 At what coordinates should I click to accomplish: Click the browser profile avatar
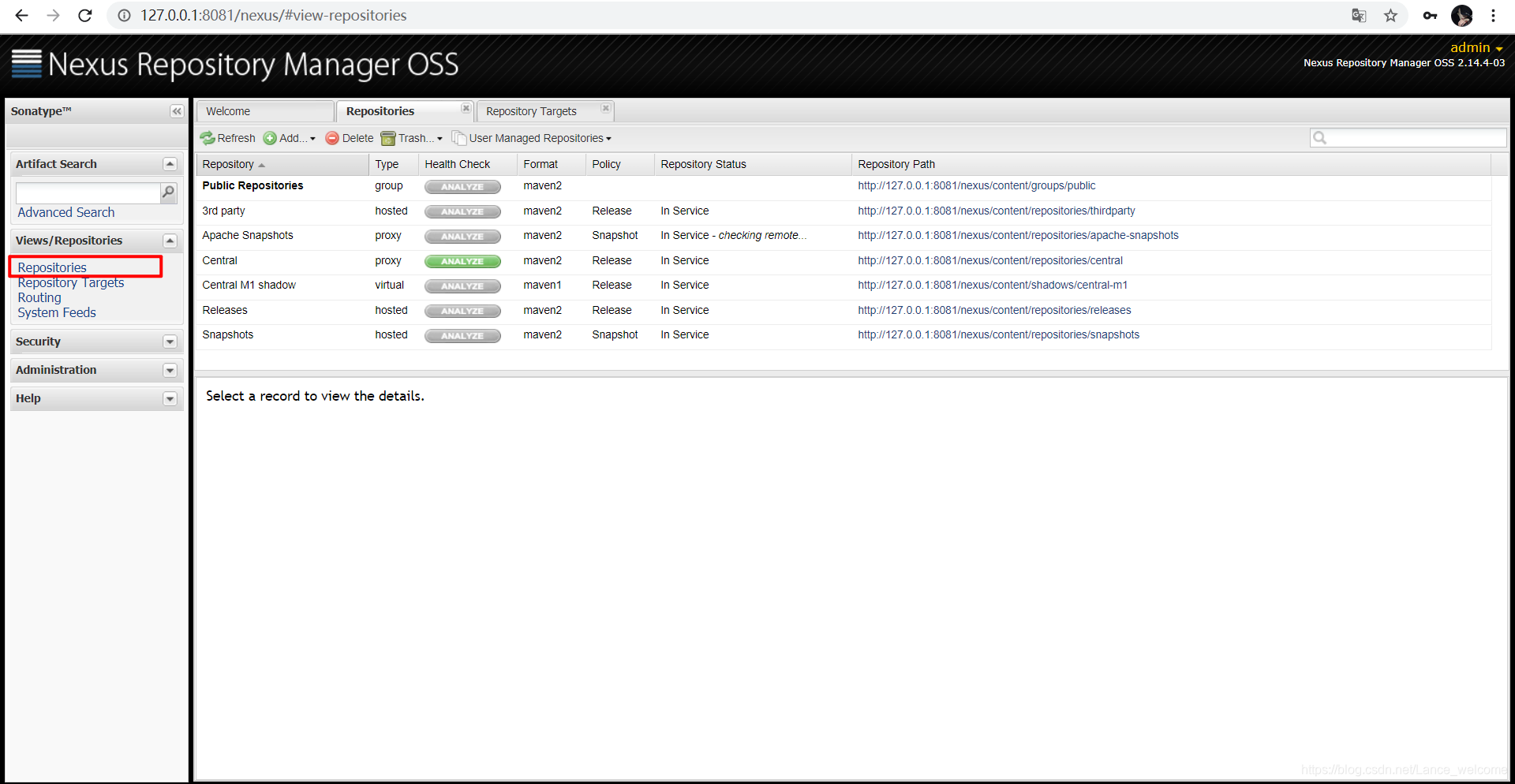[1462, 16]
